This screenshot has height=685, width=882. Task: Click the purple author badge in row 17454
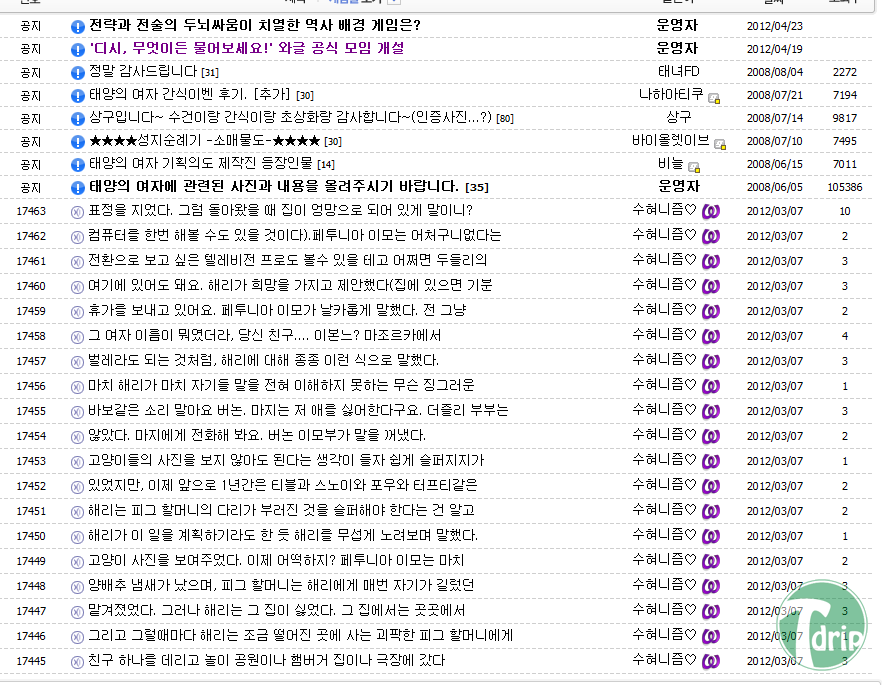[x=711, y=436]
